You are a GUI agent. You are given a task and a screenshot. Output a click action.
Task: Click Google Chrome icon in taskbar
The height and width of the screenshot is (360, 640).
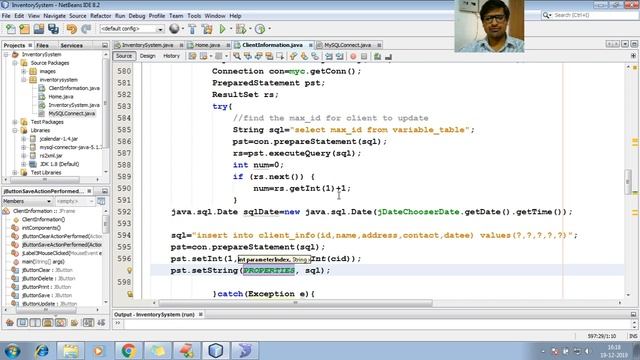point(128,351)
